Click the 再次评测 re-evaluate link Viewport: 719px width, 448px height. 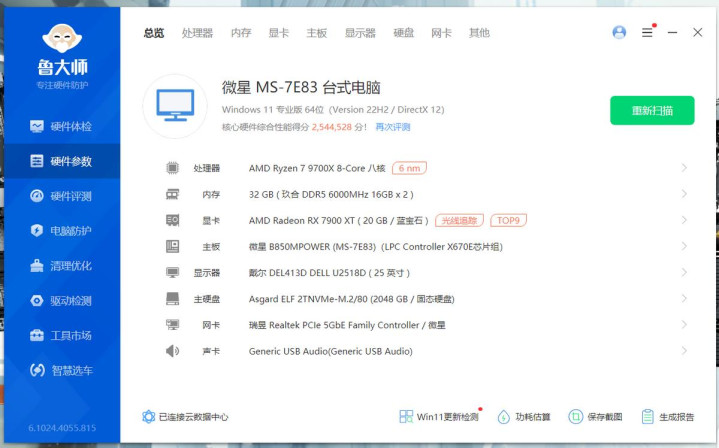pyautogui.click(x=393, y=127)
